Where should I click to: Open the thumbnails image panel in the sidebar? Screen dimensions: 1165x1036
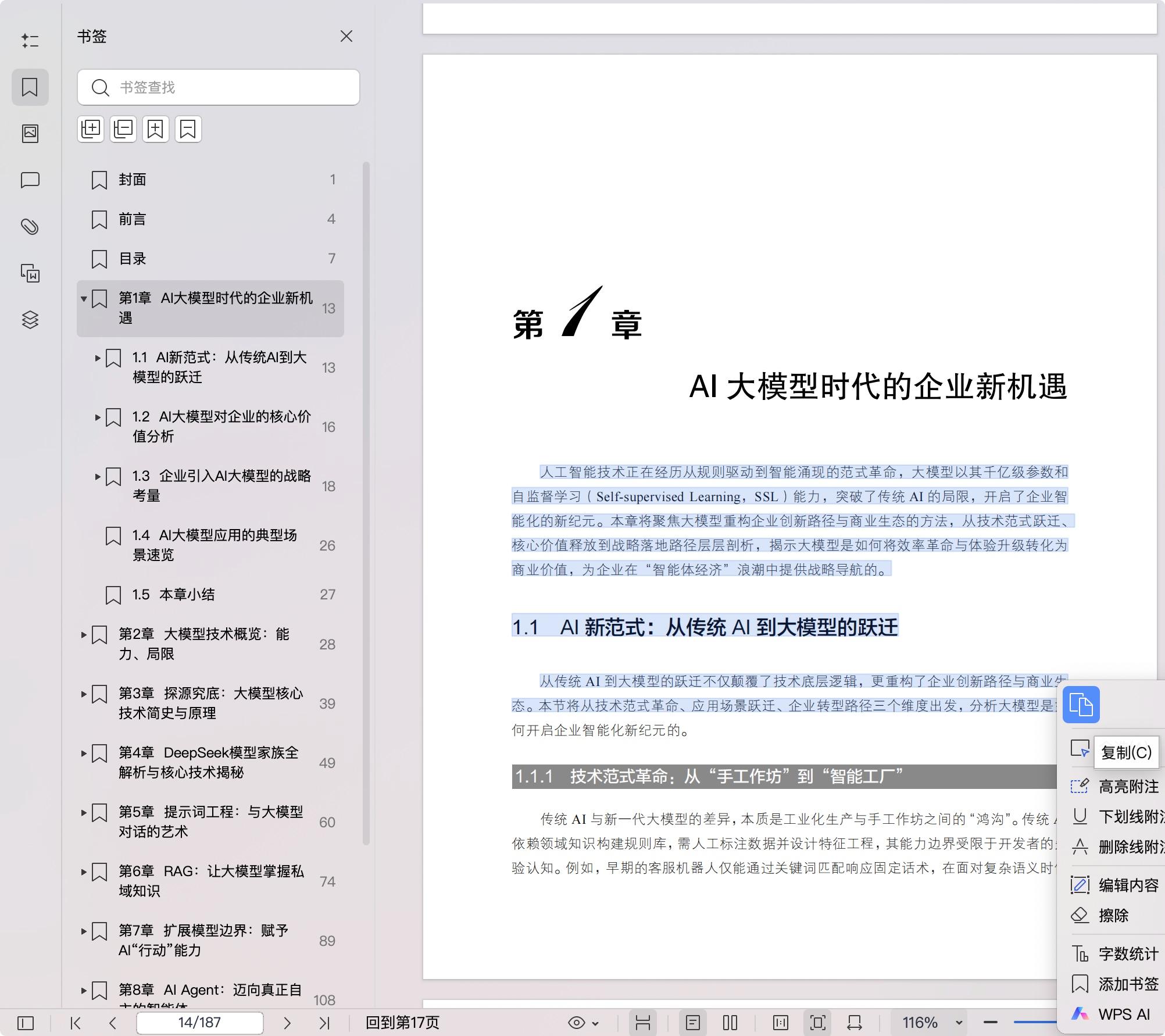[x=30, y=133]
